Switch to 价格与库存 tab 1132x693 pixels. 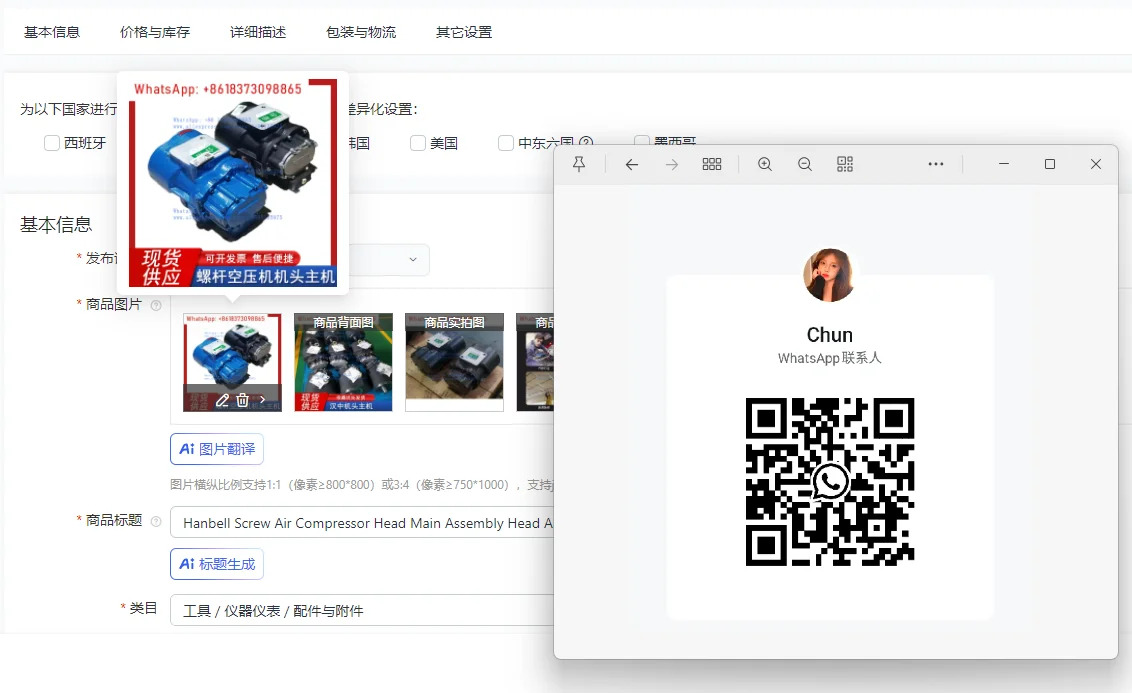coord(155,32)
